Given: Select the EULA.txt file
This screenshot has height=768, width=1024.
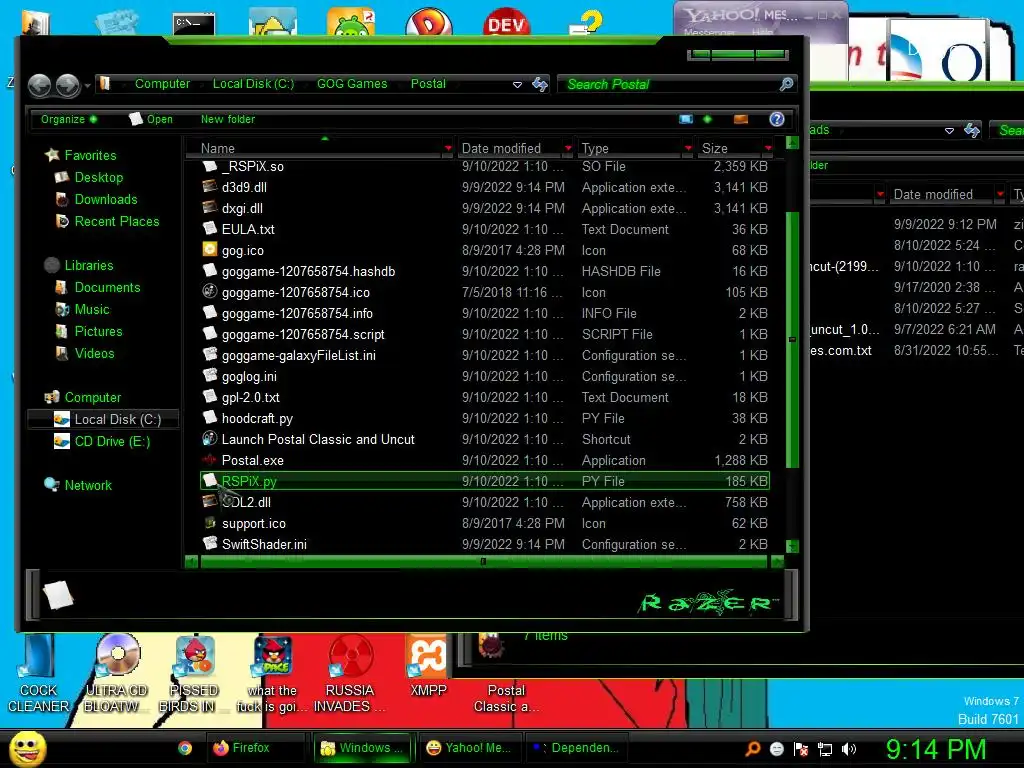Looking at the screenshot, I should pyautogui.click(x=248, y=229).
